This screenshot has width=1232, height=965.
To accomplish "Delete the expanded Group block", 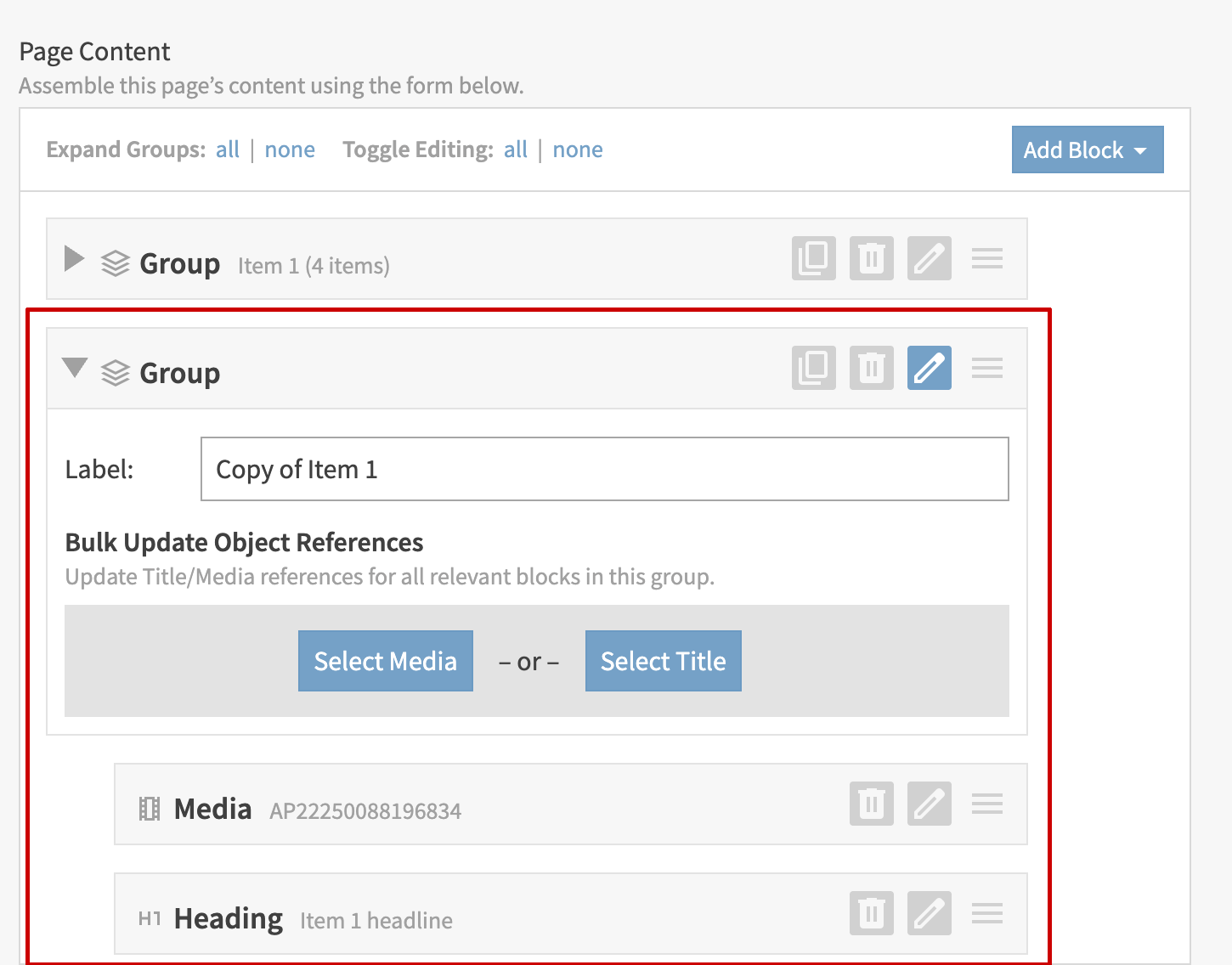I will 871,368.
